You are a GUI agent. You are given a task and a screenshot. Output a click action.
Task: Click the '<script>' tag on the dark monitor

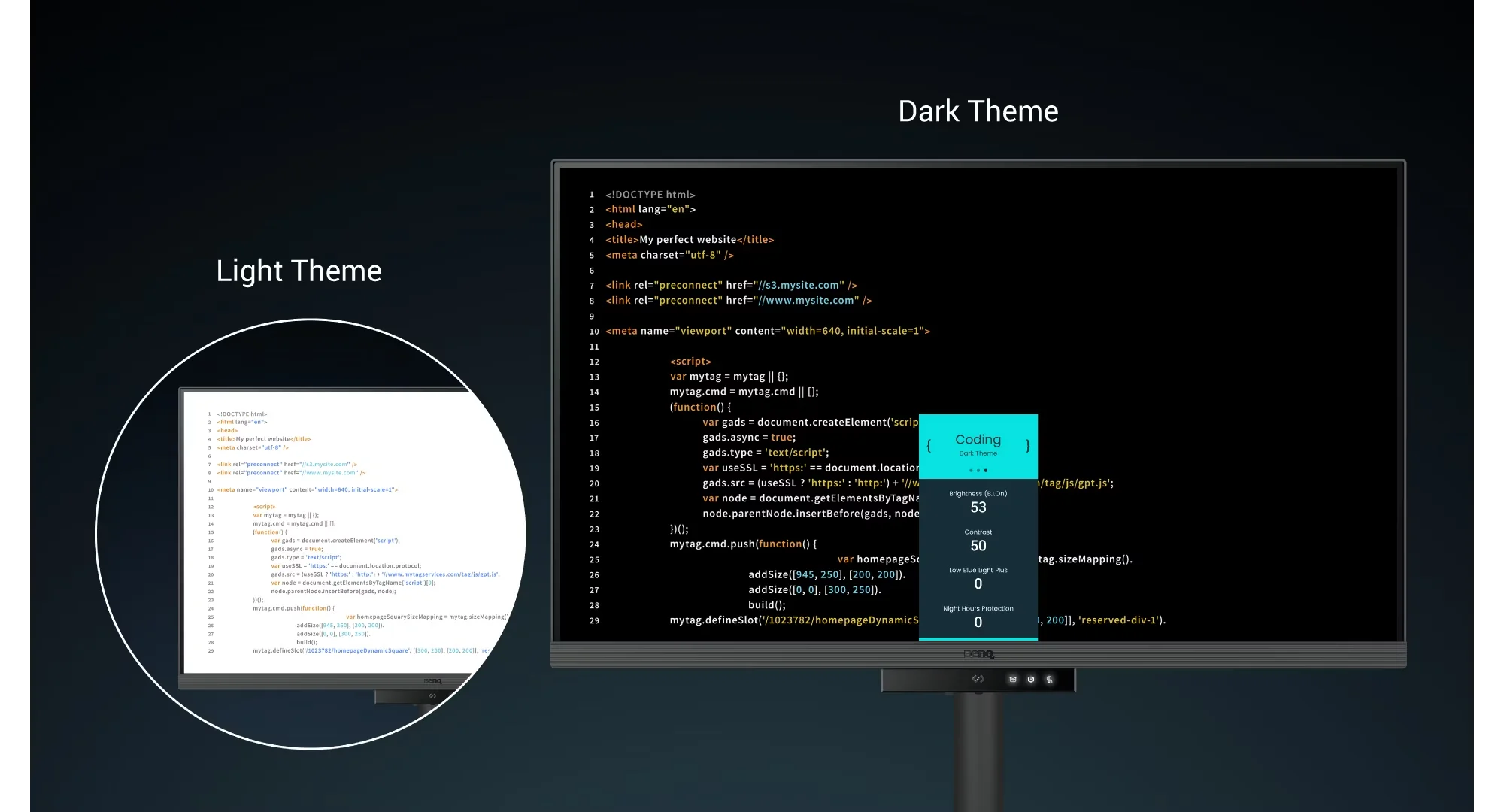(690, 362)
